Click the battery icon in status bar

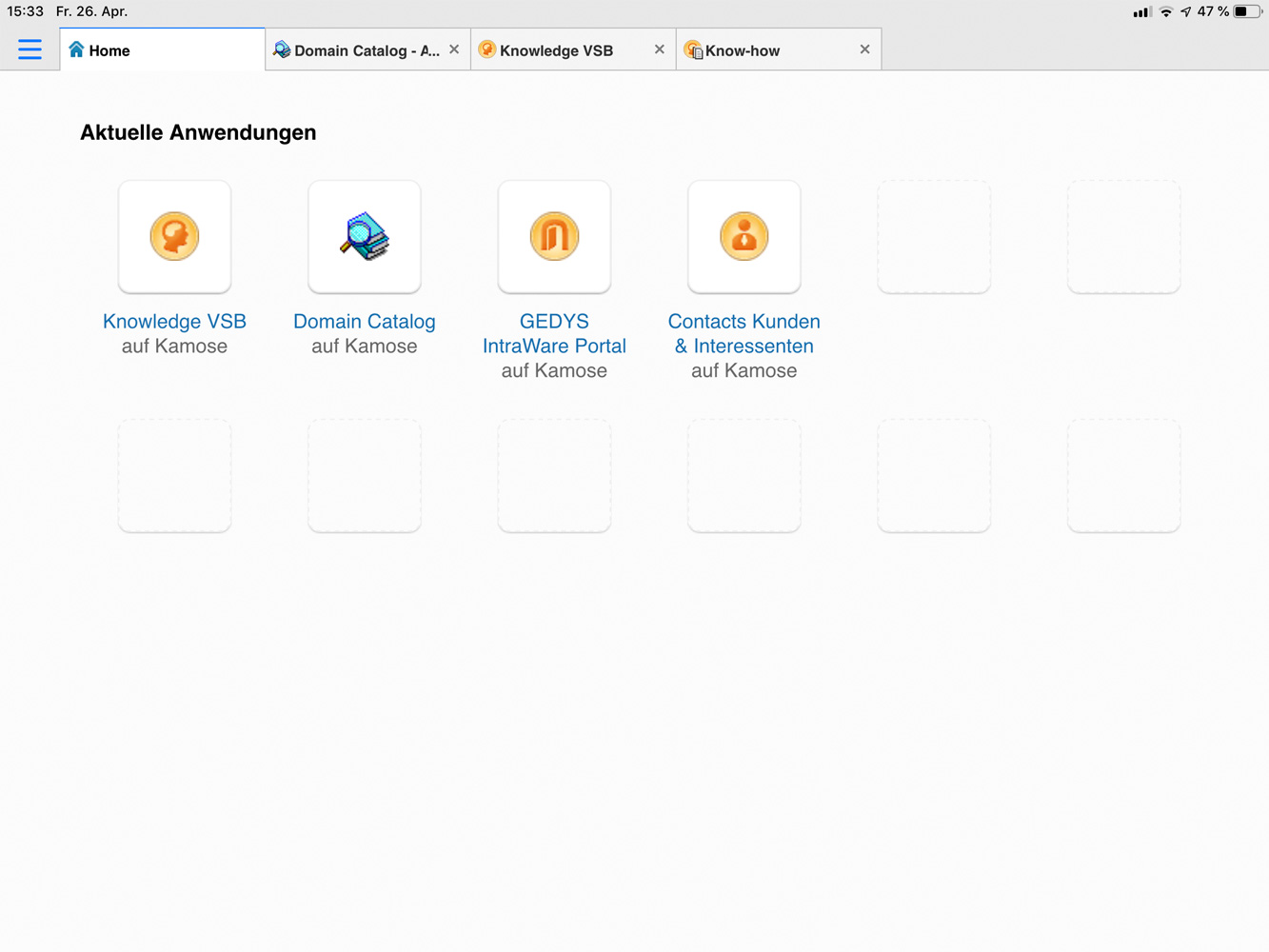pos(1248,11)
